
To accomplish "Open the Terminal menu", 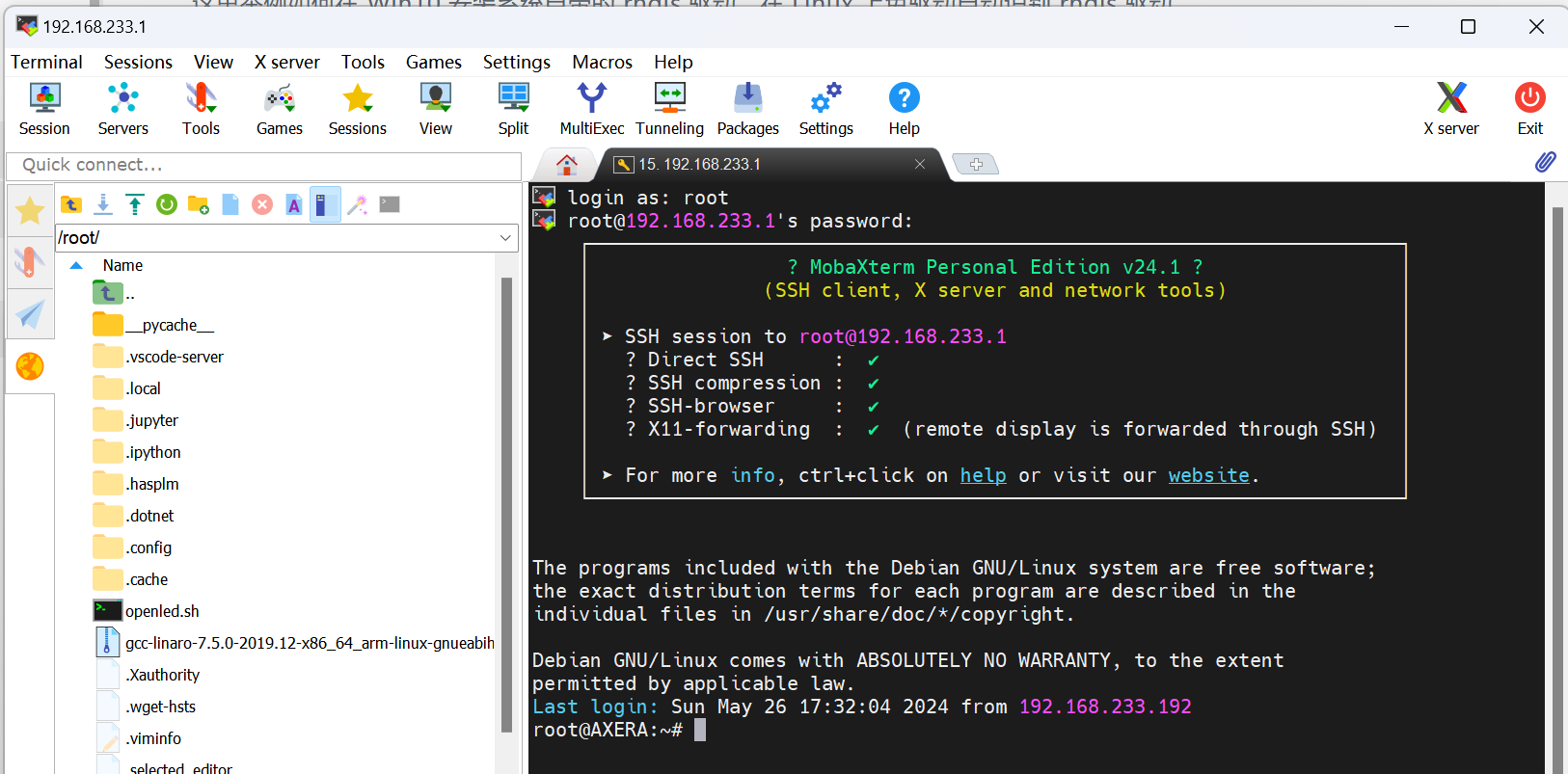I will [x=46, y=62].
